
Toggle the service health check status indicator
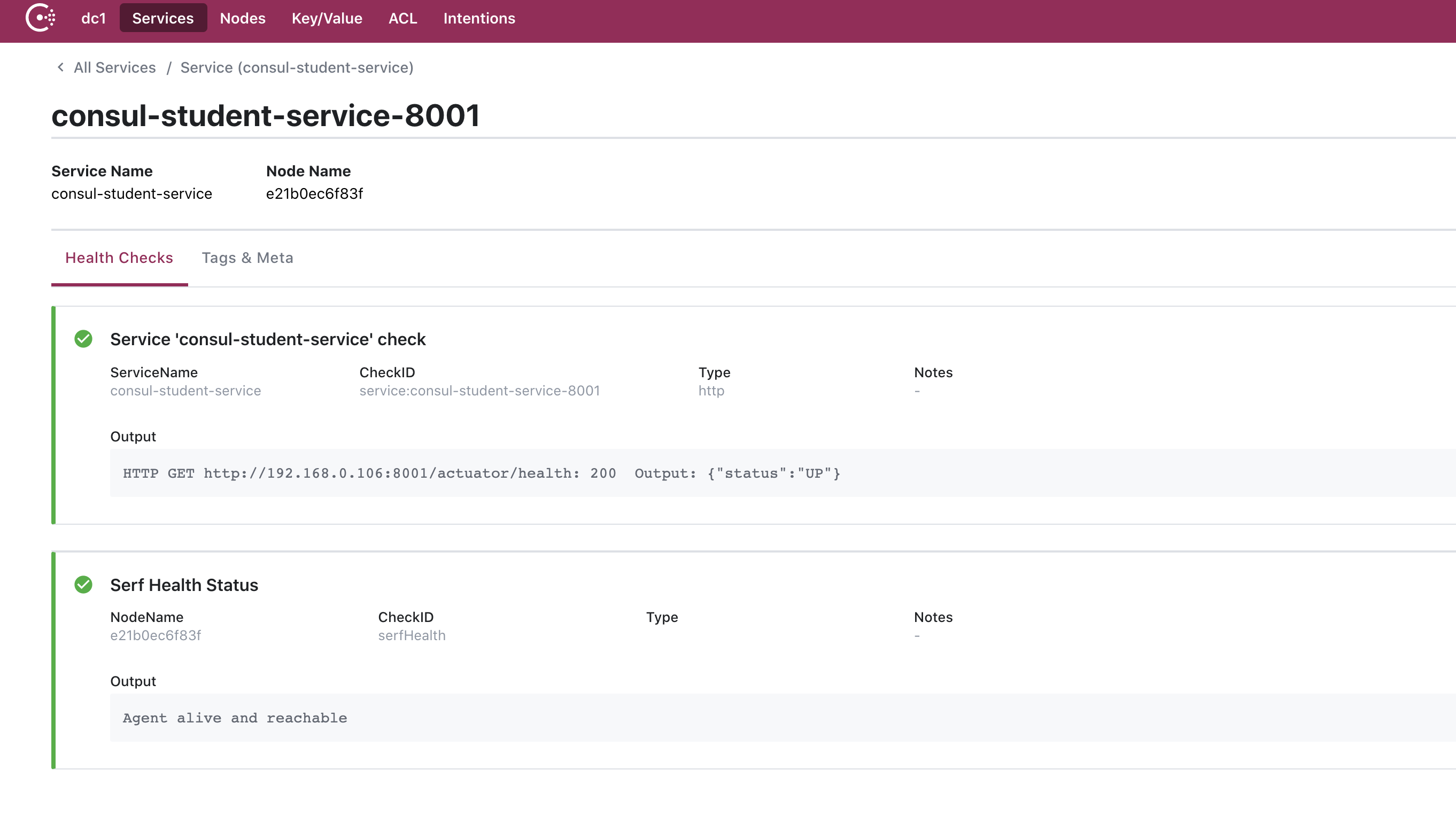click(x=84, y=339)
